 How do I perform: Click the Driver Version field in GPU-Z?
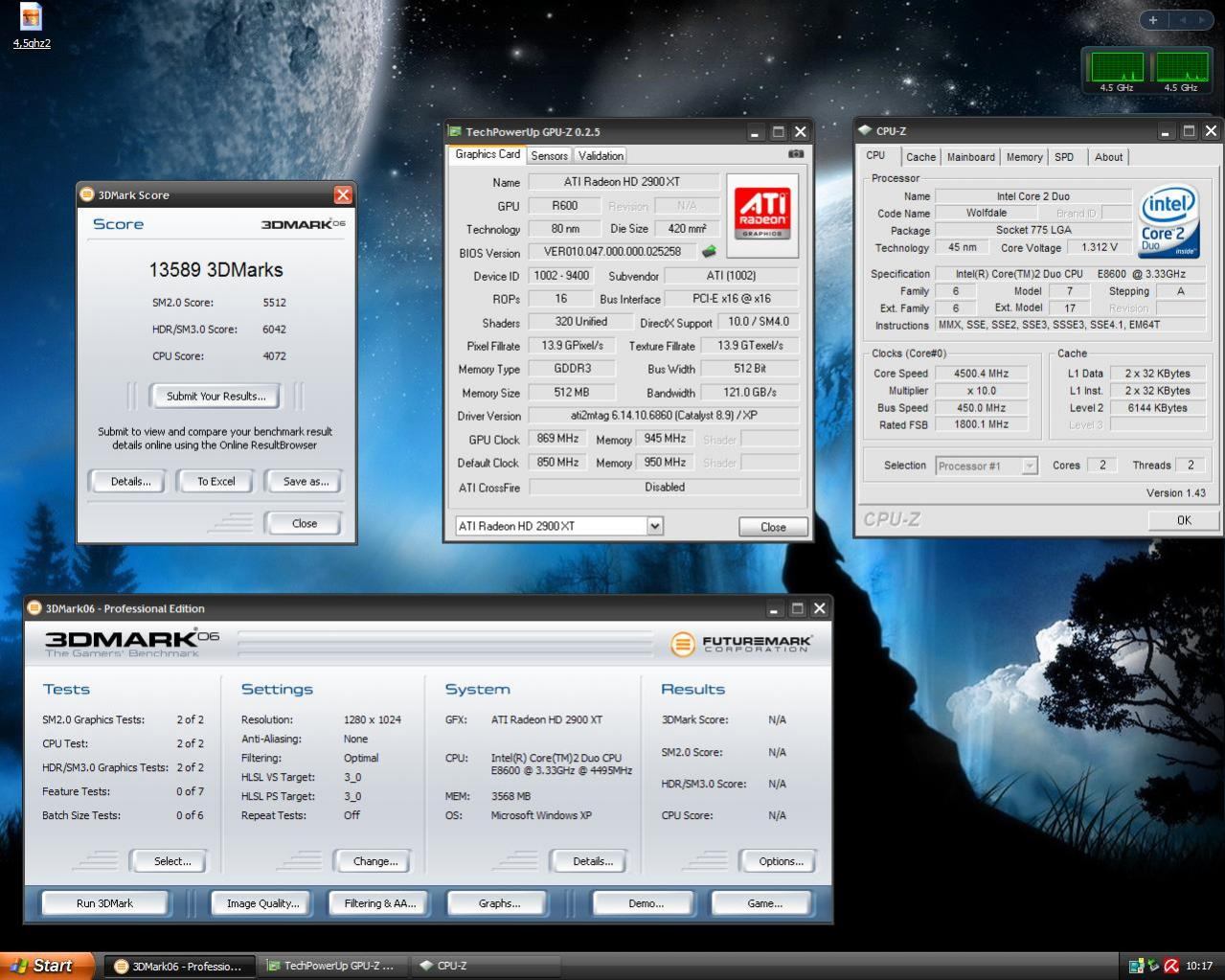click(x=664, y=416)
